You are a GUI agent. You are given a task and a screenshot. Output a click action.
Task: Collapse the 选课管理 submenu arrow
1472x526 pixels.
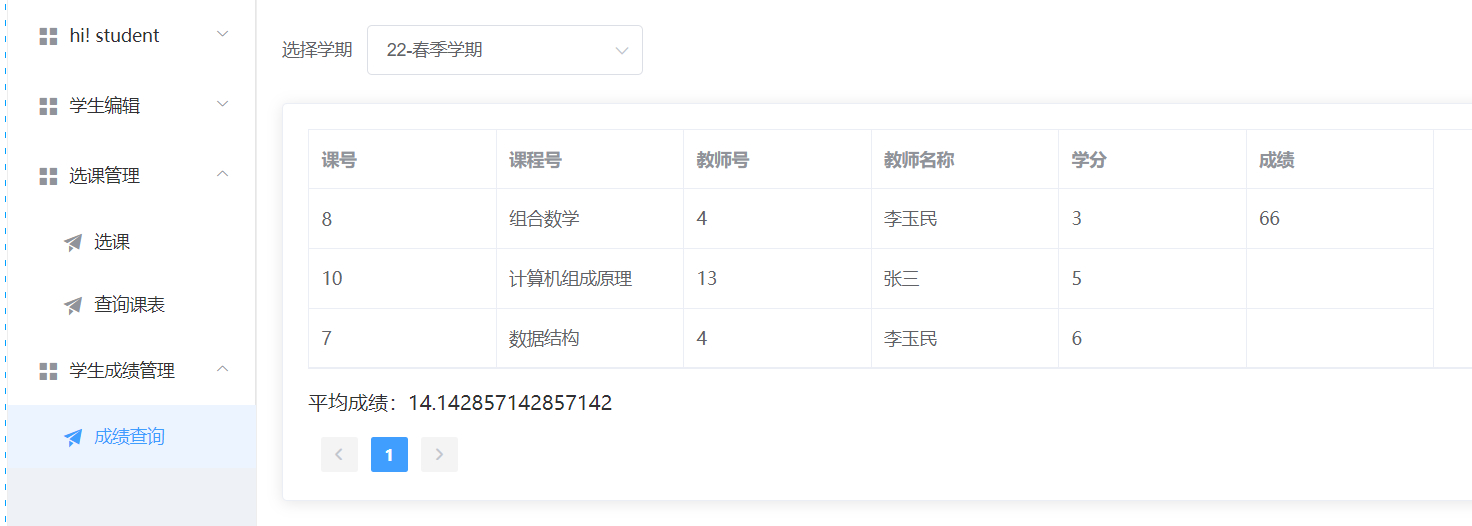pos(223,175)
